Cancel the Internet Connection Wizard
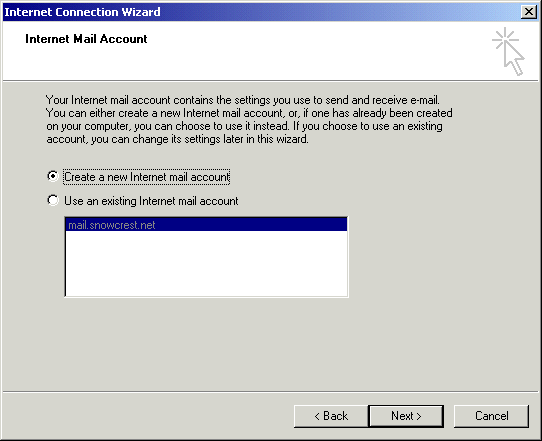The image size is (542, 441). (491, 416)
